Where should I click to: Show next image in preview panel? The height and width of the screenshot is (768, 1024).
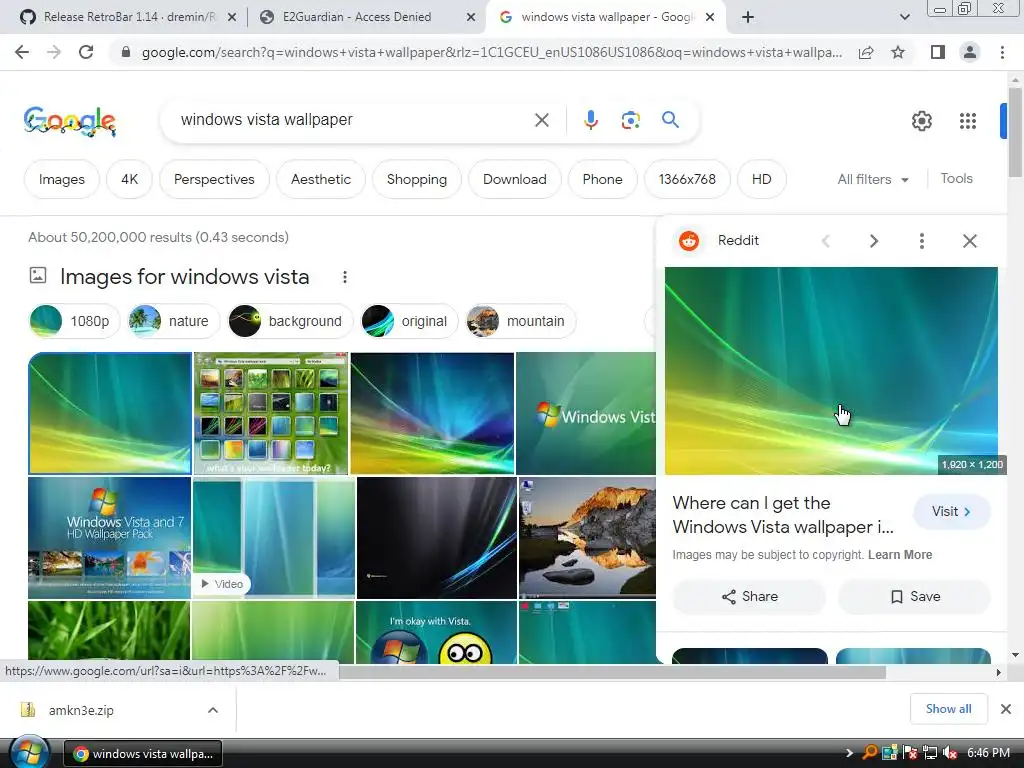pyautogui.click(x=874, y=241)
